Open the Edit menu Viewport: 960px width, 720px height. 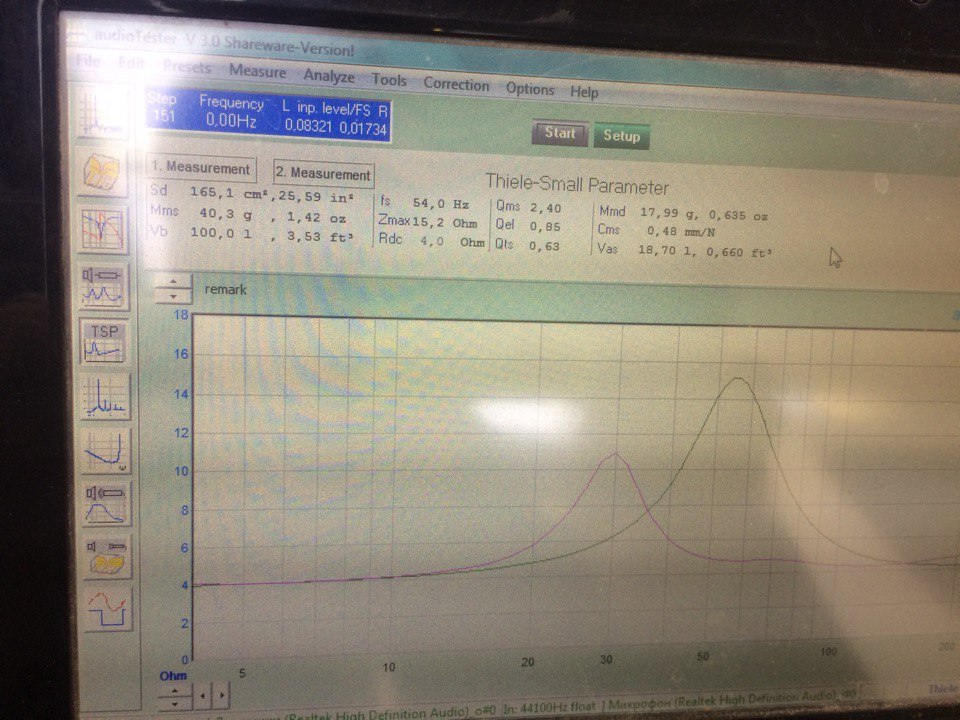click(131, 64)
